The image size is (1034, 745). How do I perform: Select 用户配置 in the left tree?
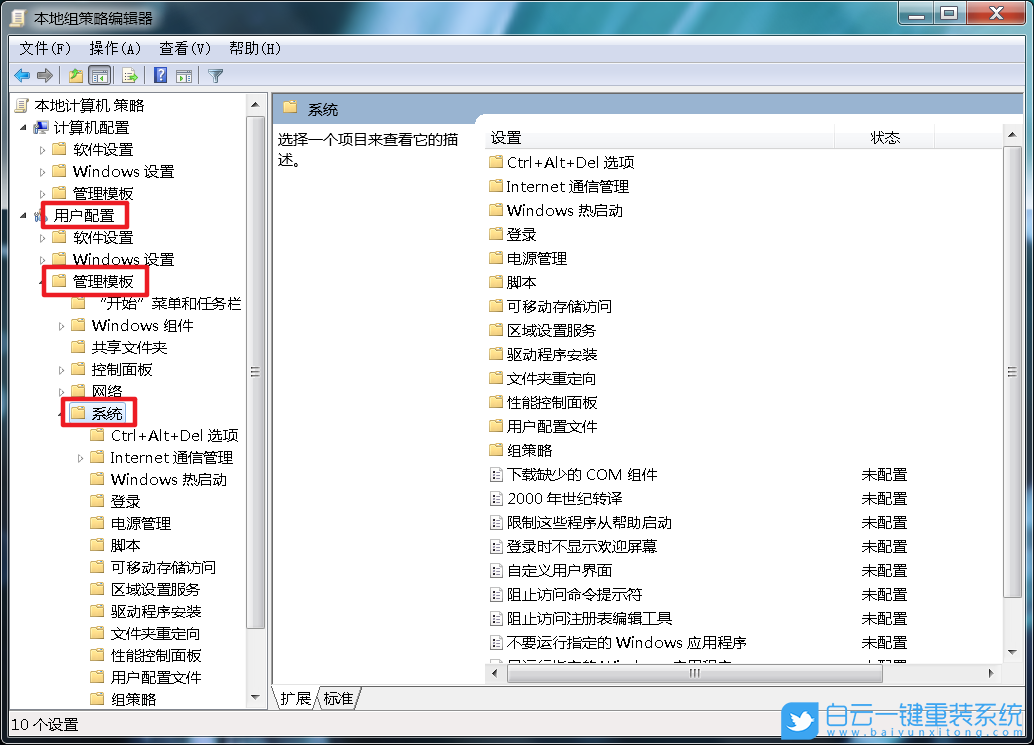click(84, 215)
